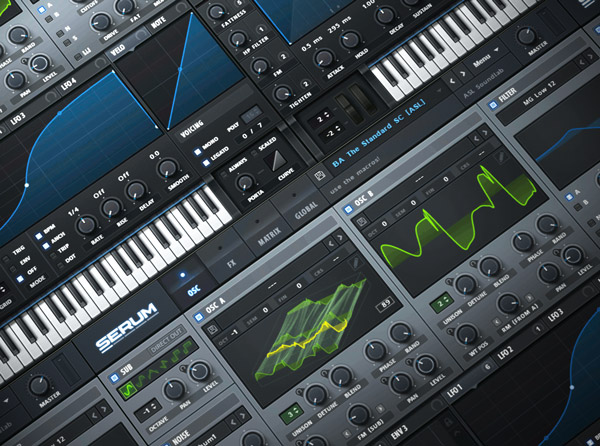Viewport: 600px width, 446px height.
Task: Enable LFO TRIP checkbox
Action: [x=53, y=255]
